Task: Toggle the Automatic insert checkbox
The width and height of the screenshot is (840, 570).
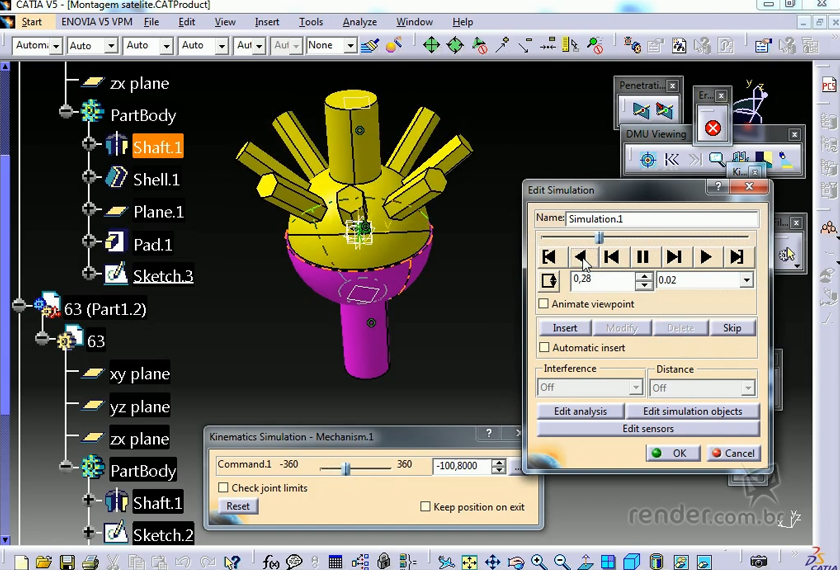Action: pos(544,348)
